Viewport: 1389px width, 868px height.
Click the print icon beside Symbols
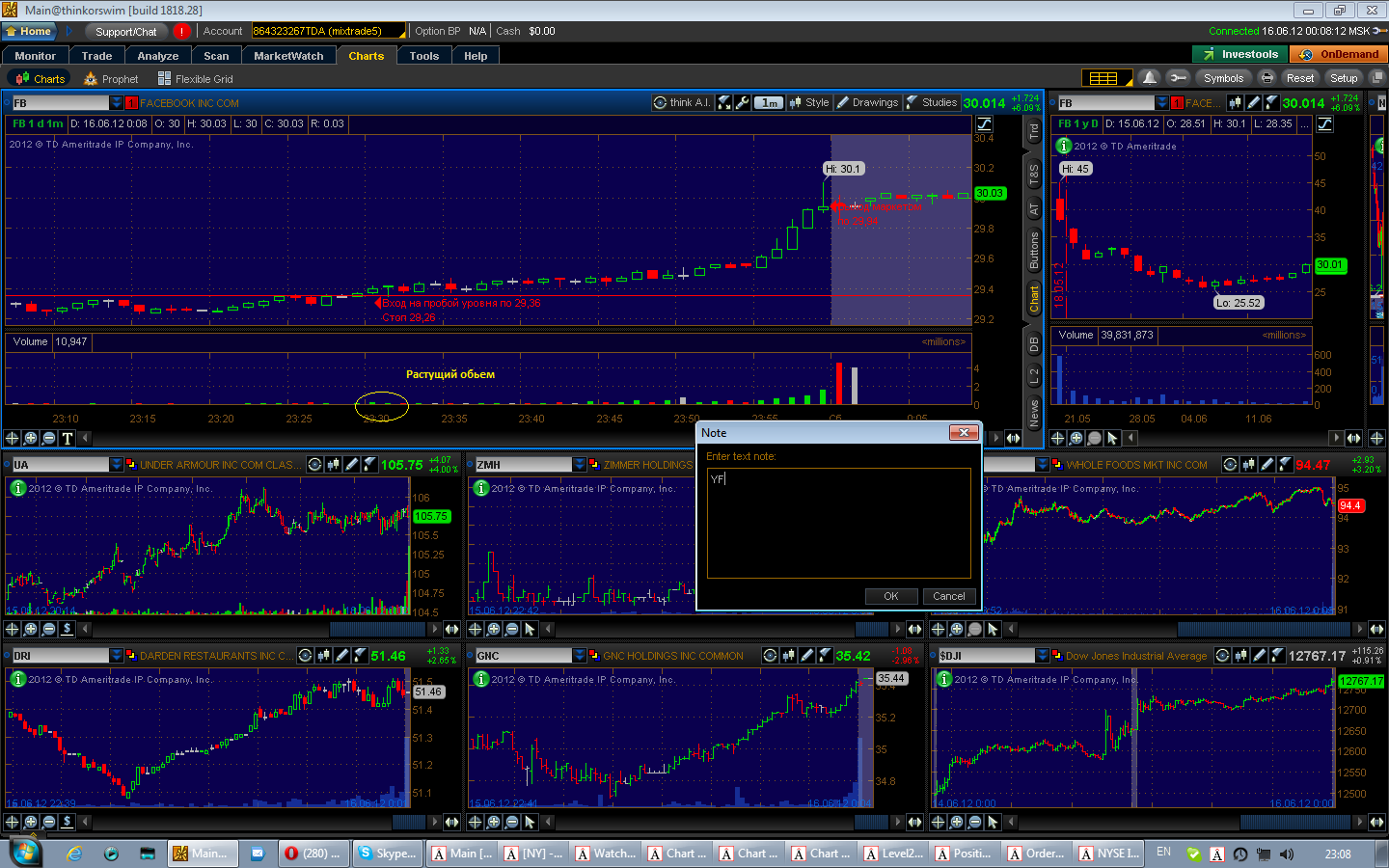pos(1266,78)
